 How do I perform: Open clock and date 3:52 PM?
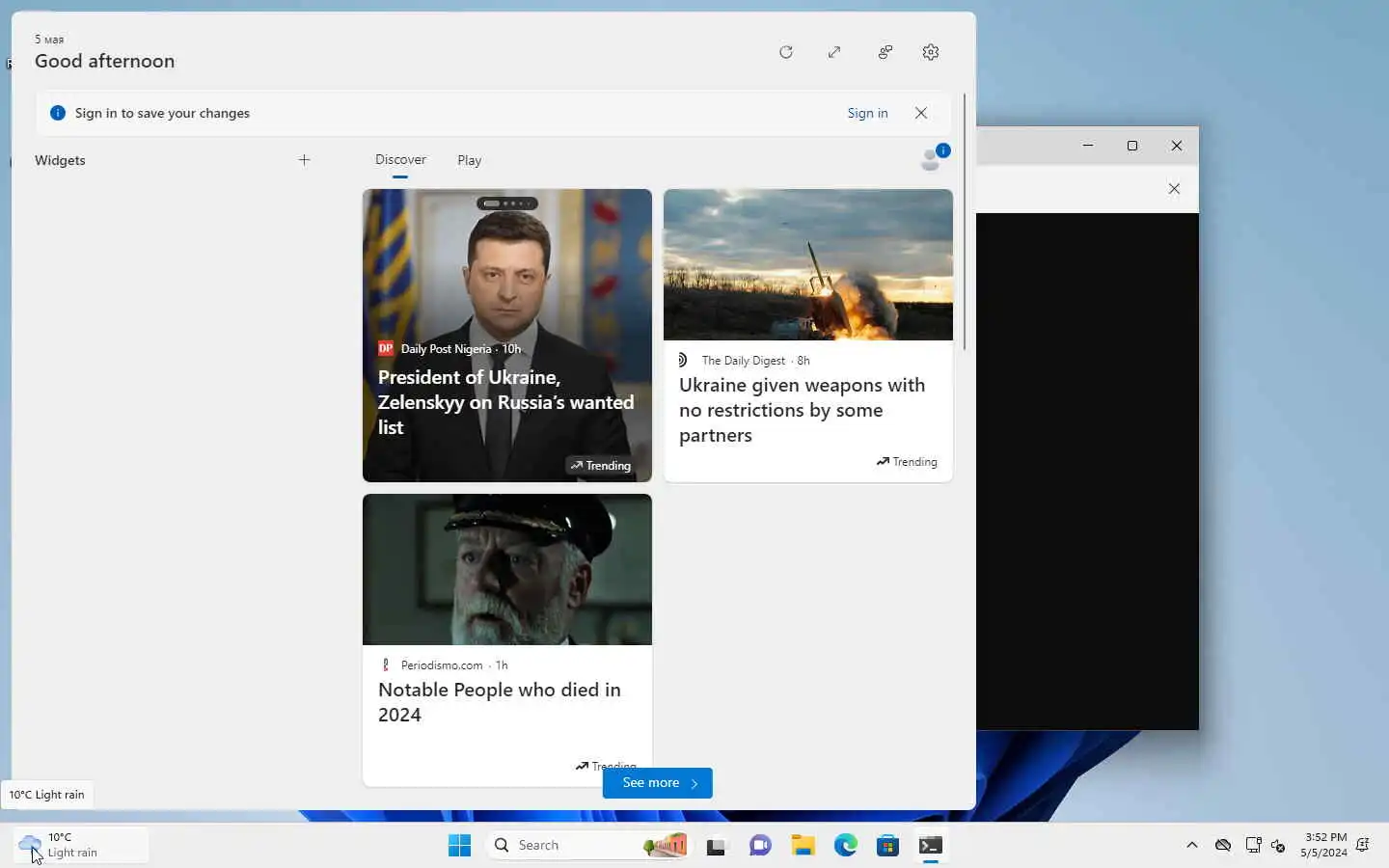[x=1323, y=845]
